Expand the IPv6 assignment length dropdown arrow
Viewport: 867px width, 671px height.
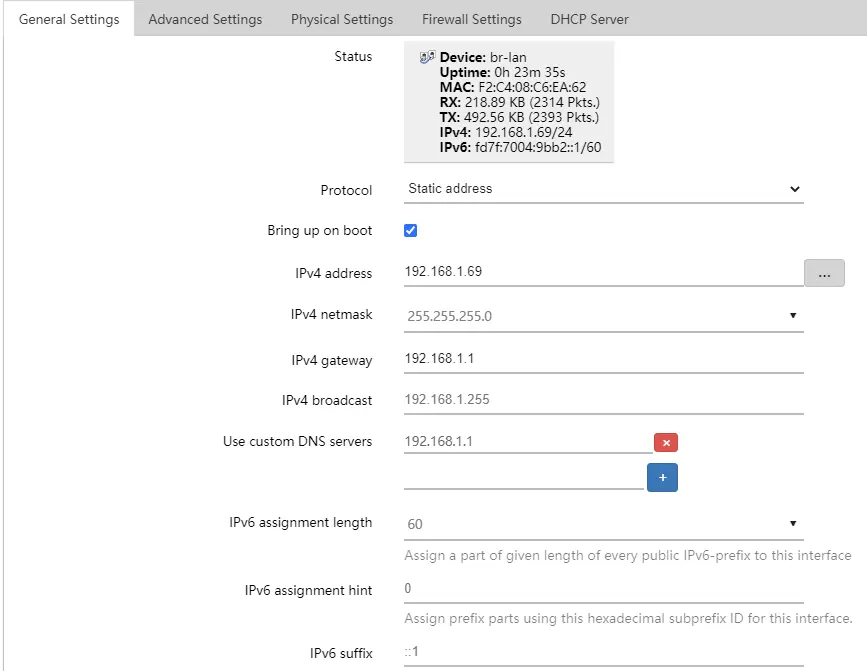[793, 523]
